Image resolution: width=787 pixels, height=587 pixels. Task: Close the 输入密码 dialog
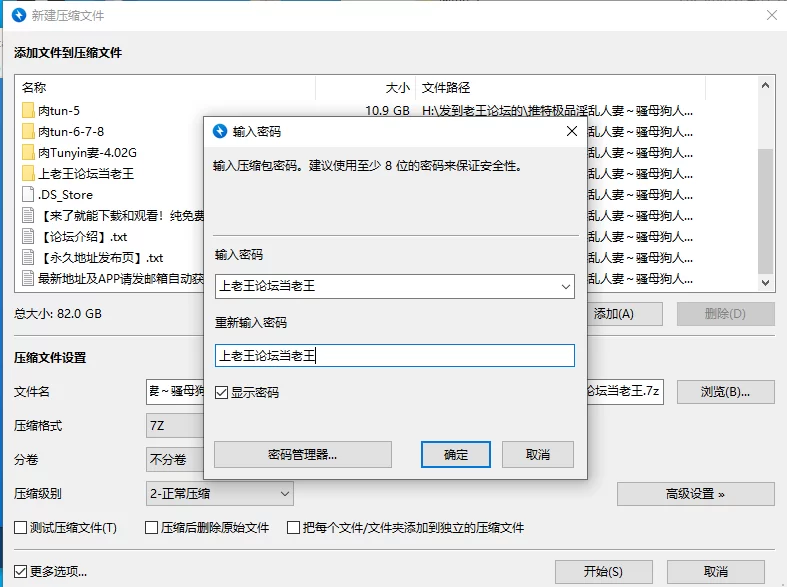(572, 131)
